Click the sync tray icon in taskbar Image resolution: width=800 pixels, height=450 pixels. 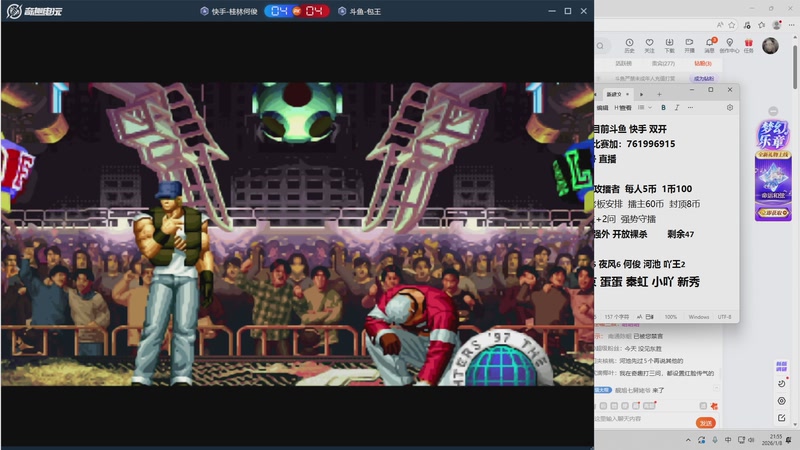pos(702,440)
